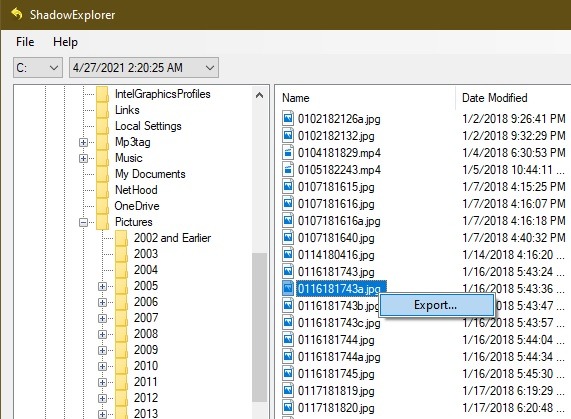Click the 2002 and Earlier folder icon
571x419 pixels.
(x=122, y=238)
